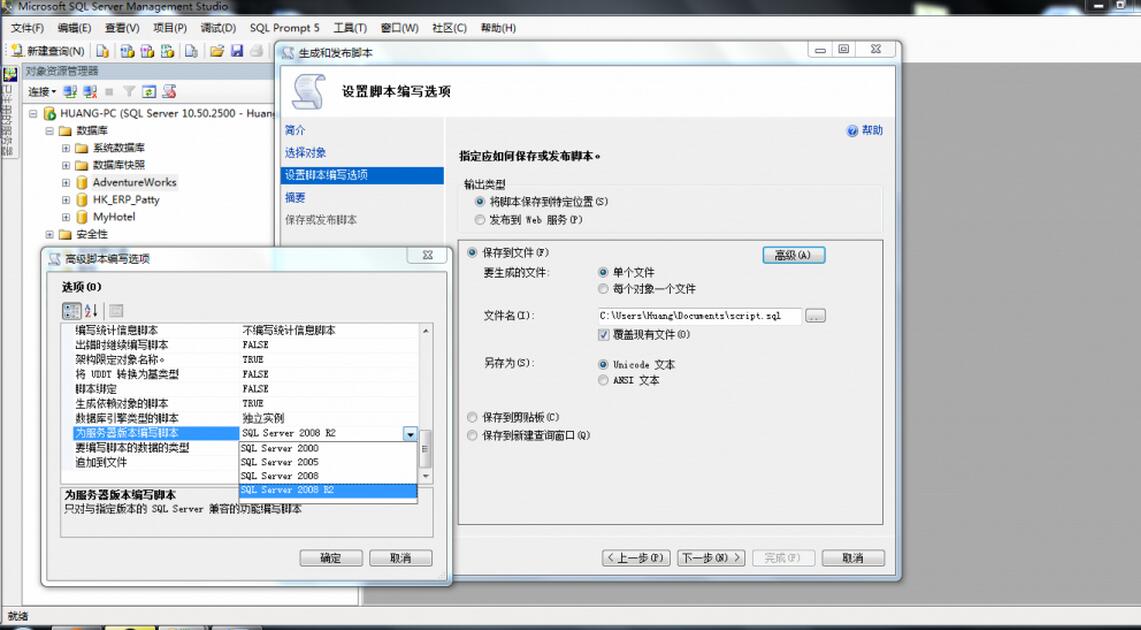Viewport: 1141px width, 630px height.
Task: Open the 查看(V) menu
Action: click(x=122, y=28)
